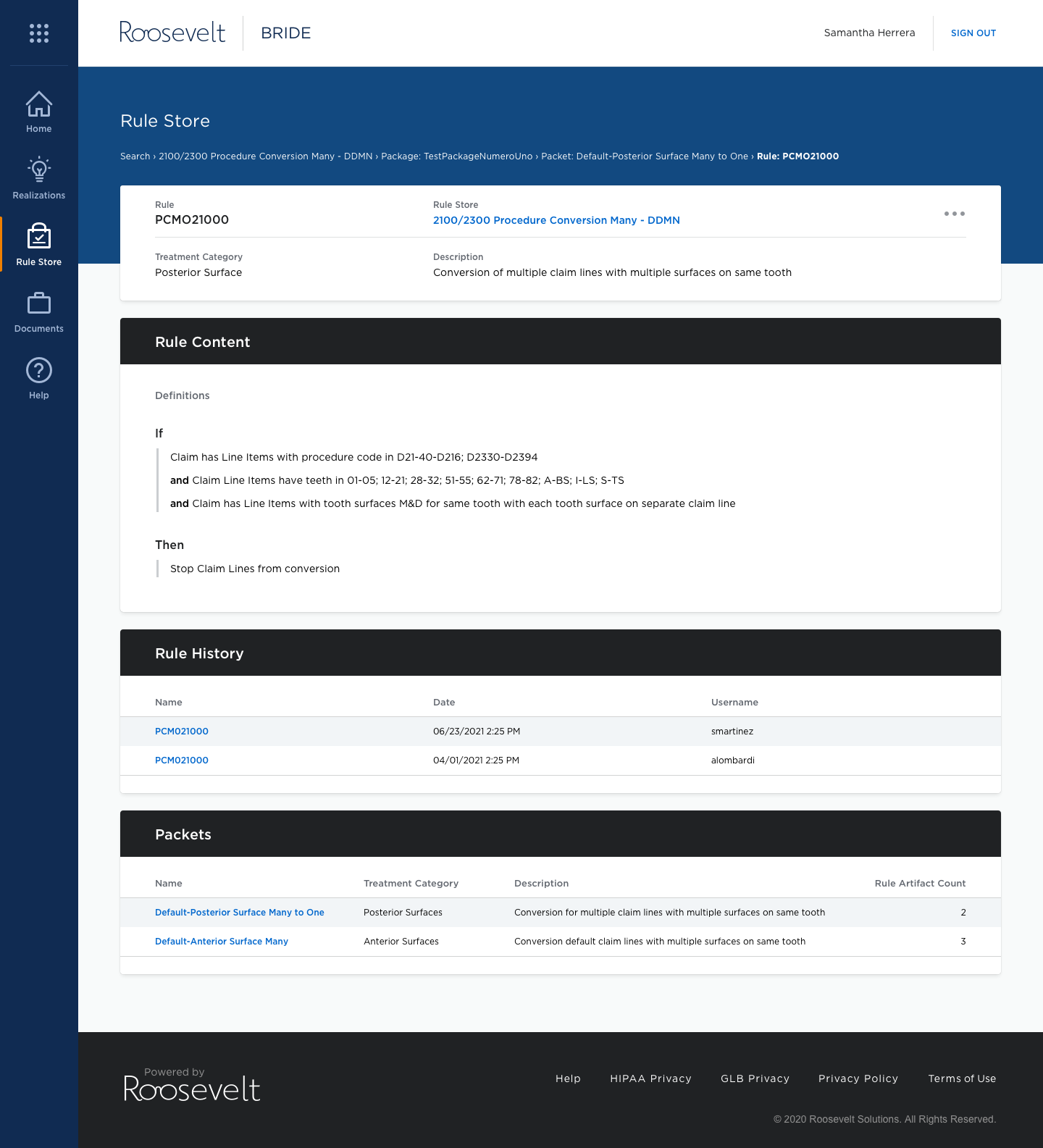Viewport: 1043px width, 1148px height.
Task: Open the rule history entry by alombardi
Action: pyautogui.click(x=182, y=761)
